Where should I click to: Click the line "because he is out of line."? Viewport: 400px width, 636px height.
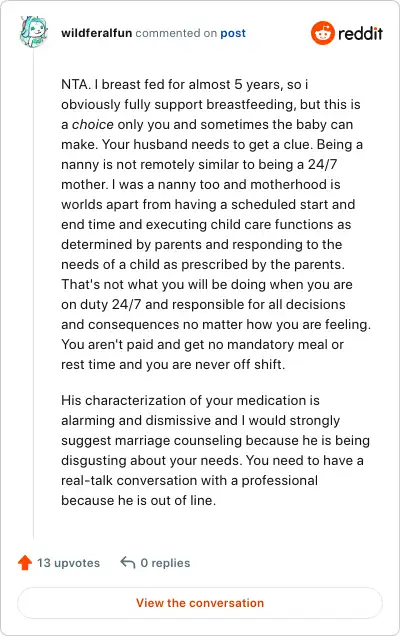pos(138,500)
